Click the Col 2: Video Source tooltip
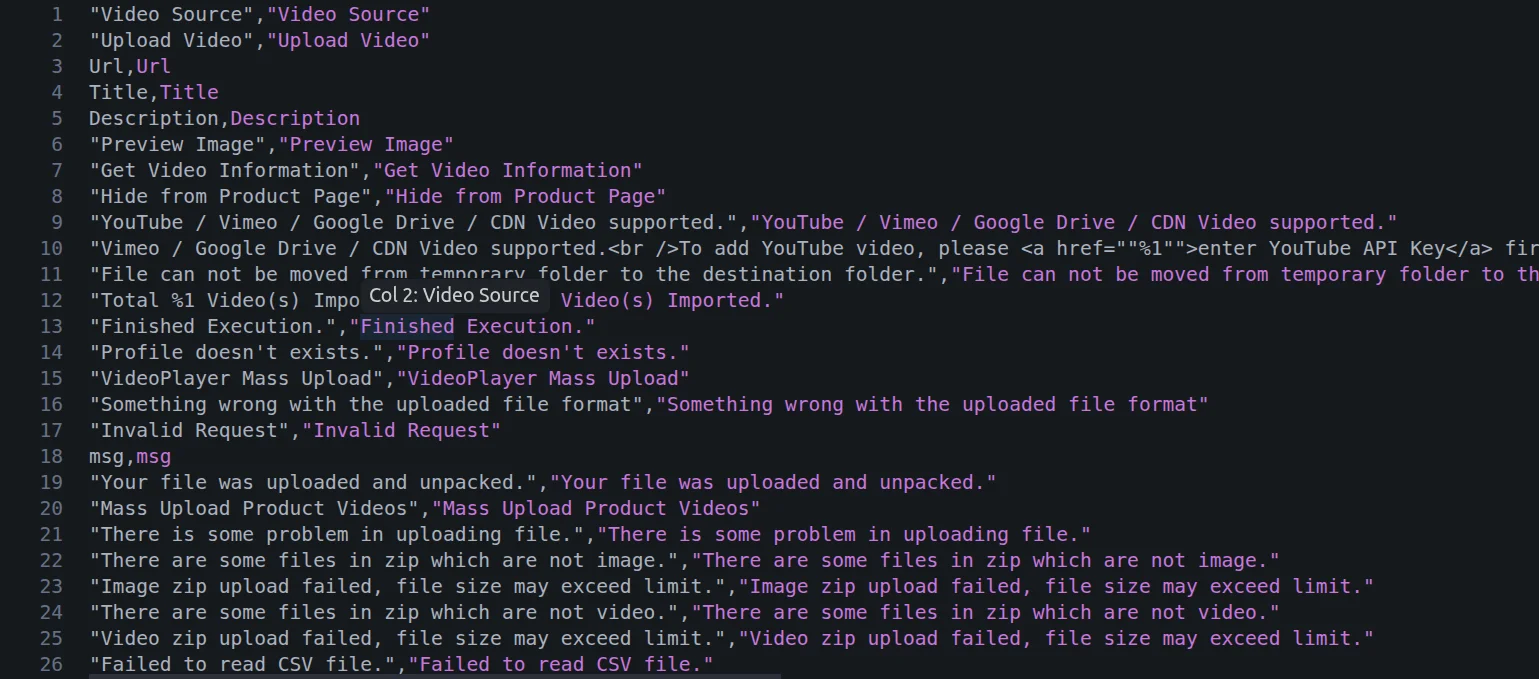 454,296
